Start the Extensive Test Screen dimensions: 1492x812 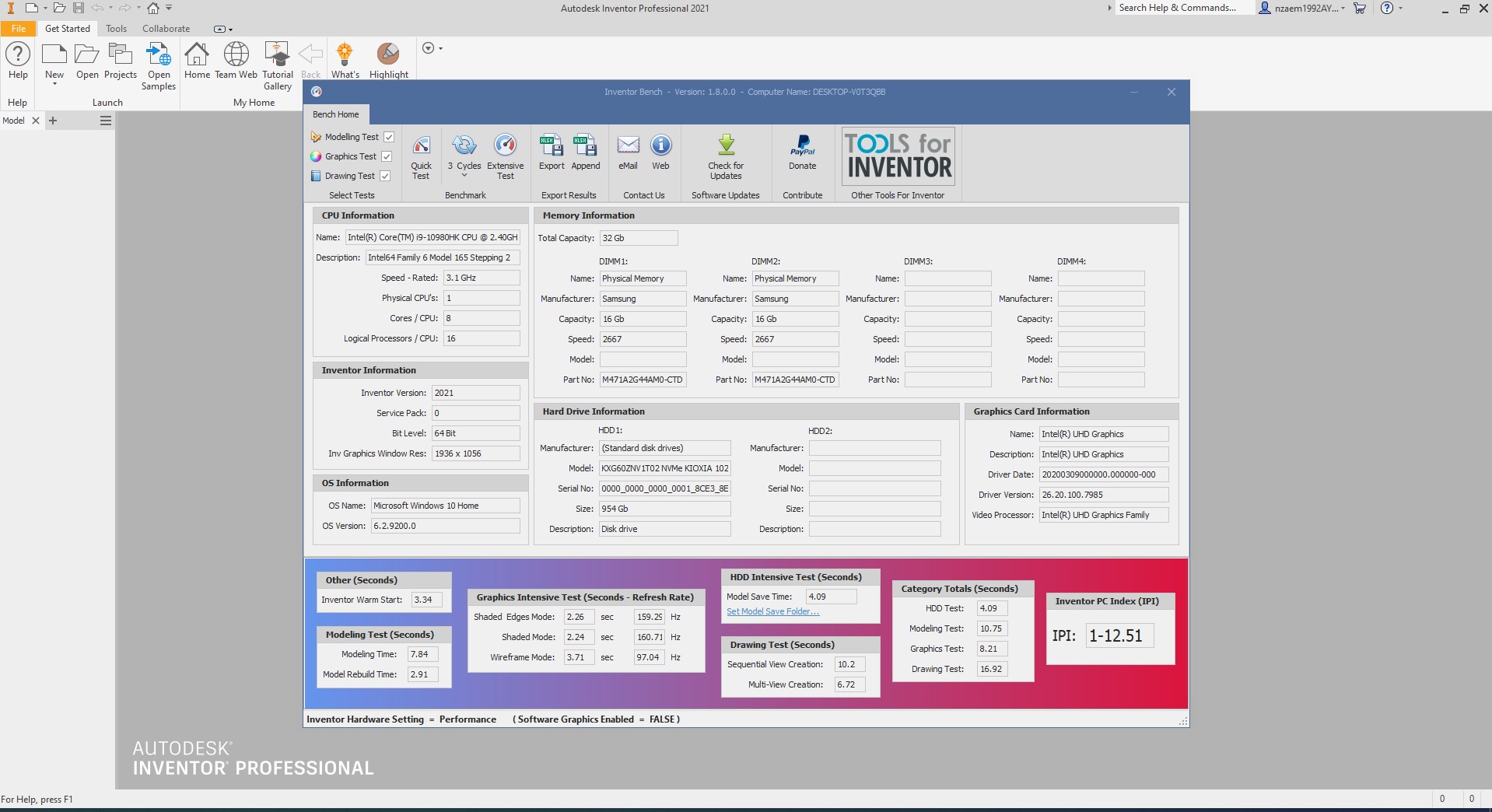tap(505, 157)
